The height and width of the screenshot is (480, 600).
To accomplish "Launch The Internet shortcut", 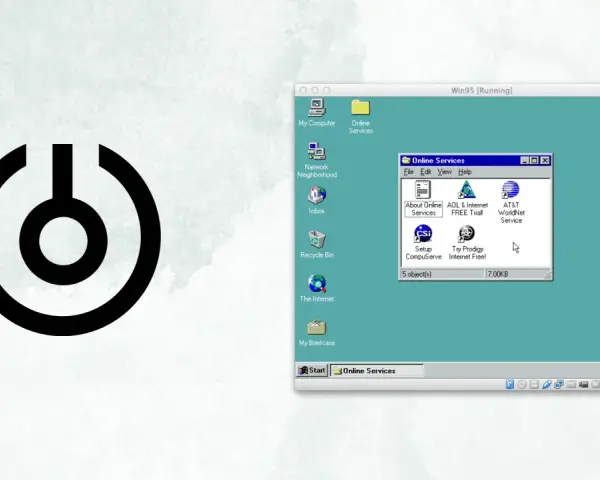I will [317, 288].
